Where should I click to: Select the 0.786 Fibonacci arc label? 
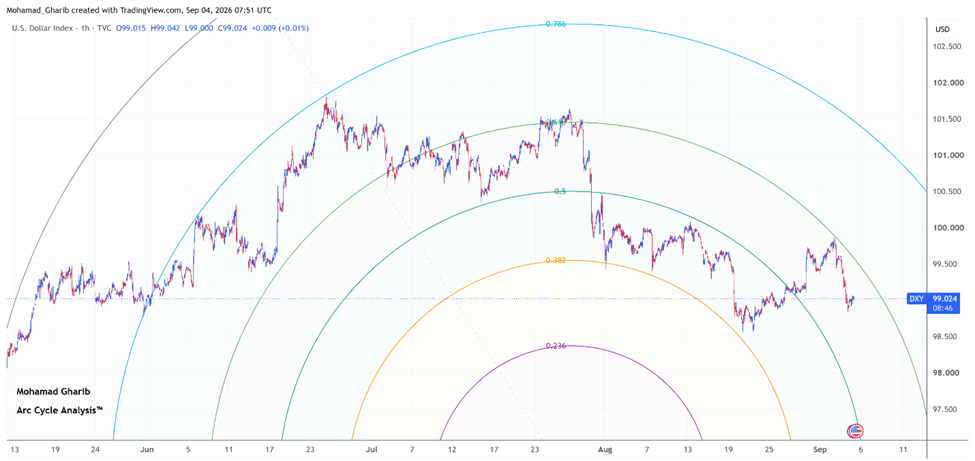(555, 24)
